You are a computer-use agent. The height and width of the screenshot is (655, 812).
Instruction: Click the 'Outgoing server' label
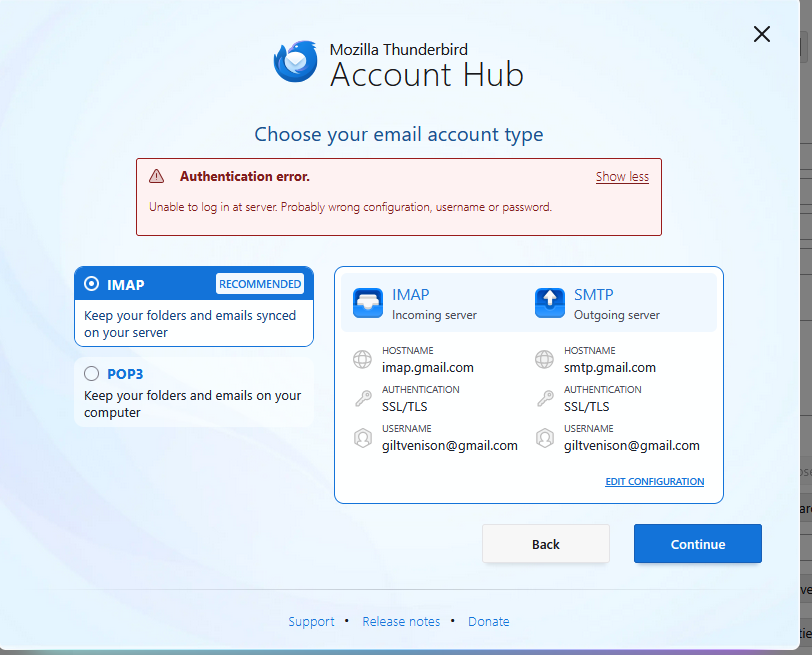click(x=616, y=315)
